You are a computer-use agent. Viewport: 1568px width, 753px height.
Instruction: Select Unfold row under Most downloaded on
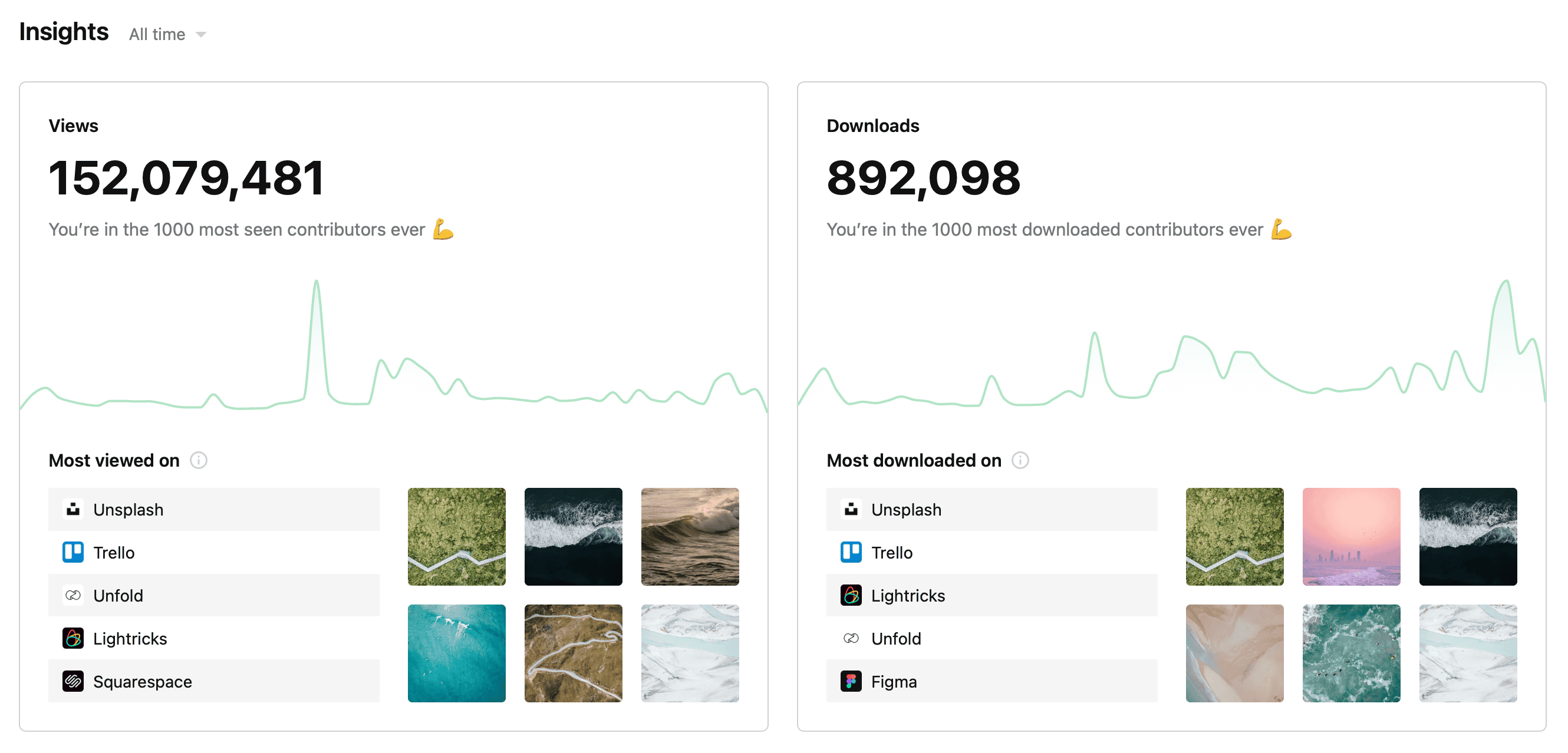[991, 639]
